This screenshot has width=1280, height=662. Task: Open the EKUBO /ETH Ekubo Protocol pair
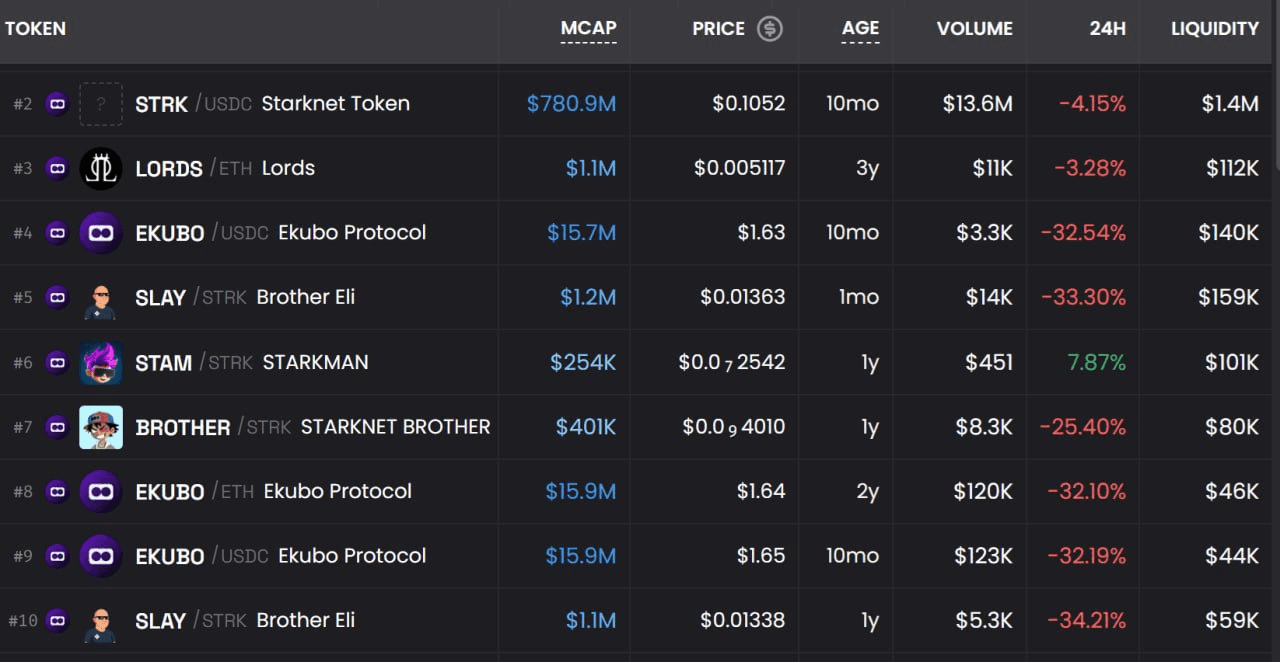(x=273, y=492)
